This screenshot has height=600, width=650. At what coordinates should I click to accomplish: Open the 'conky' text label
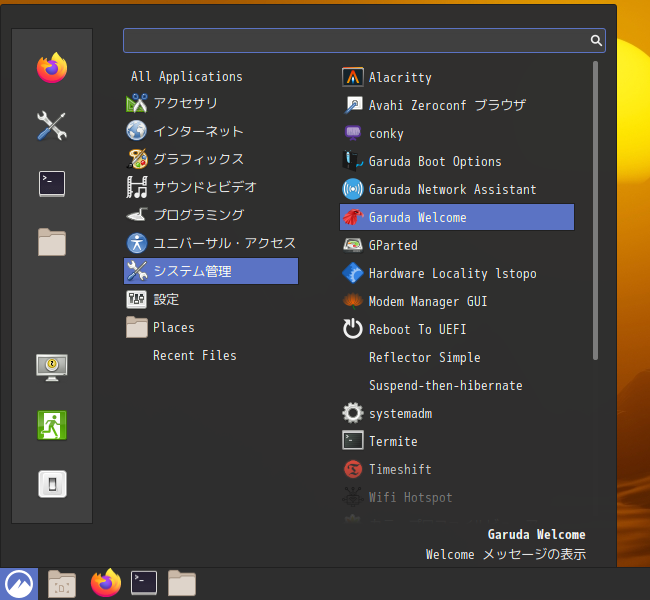pyautogui.click(x=386, y=134)
